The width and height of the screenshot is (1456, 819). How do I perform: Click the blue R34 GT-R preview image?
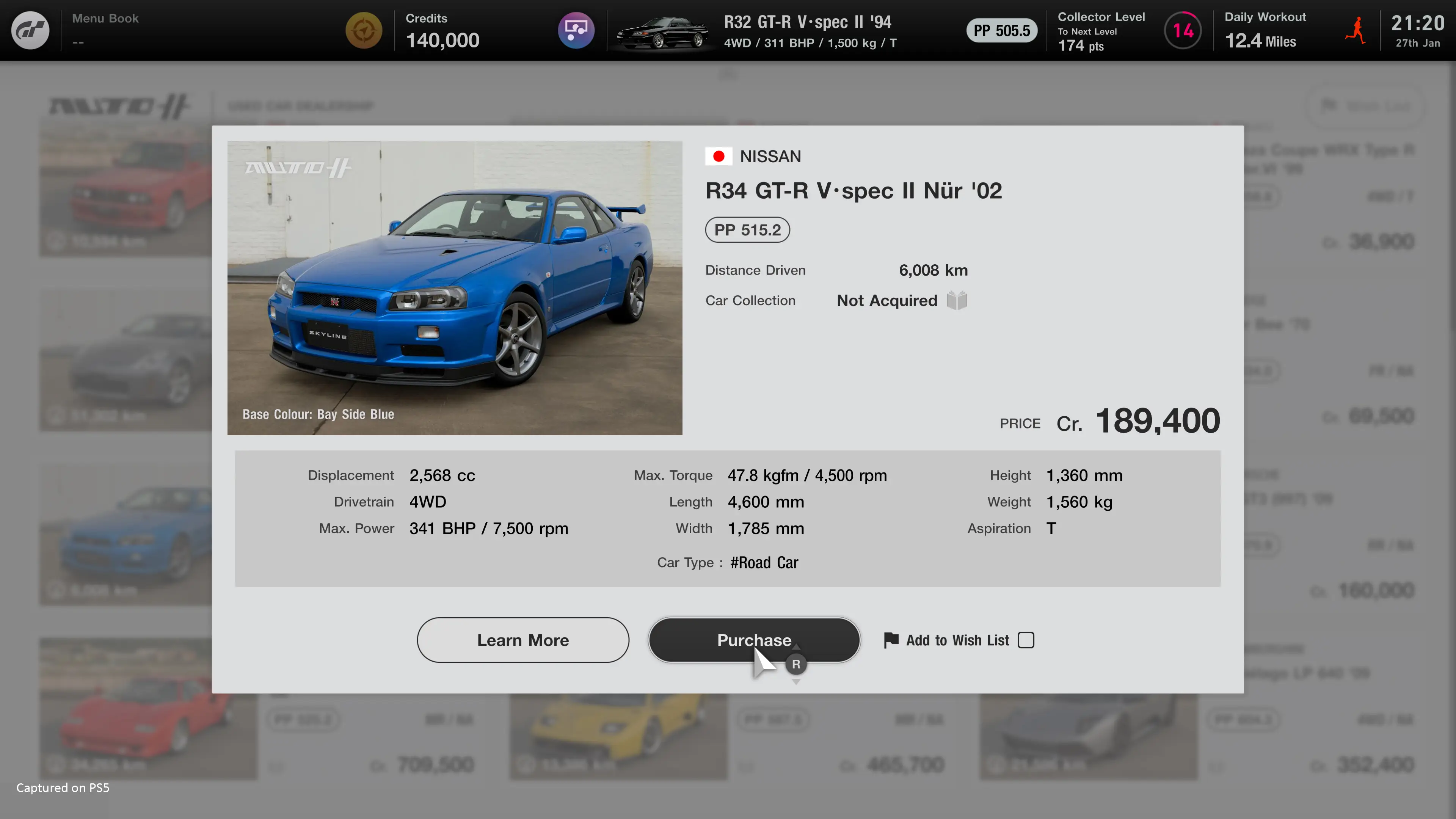455,288
